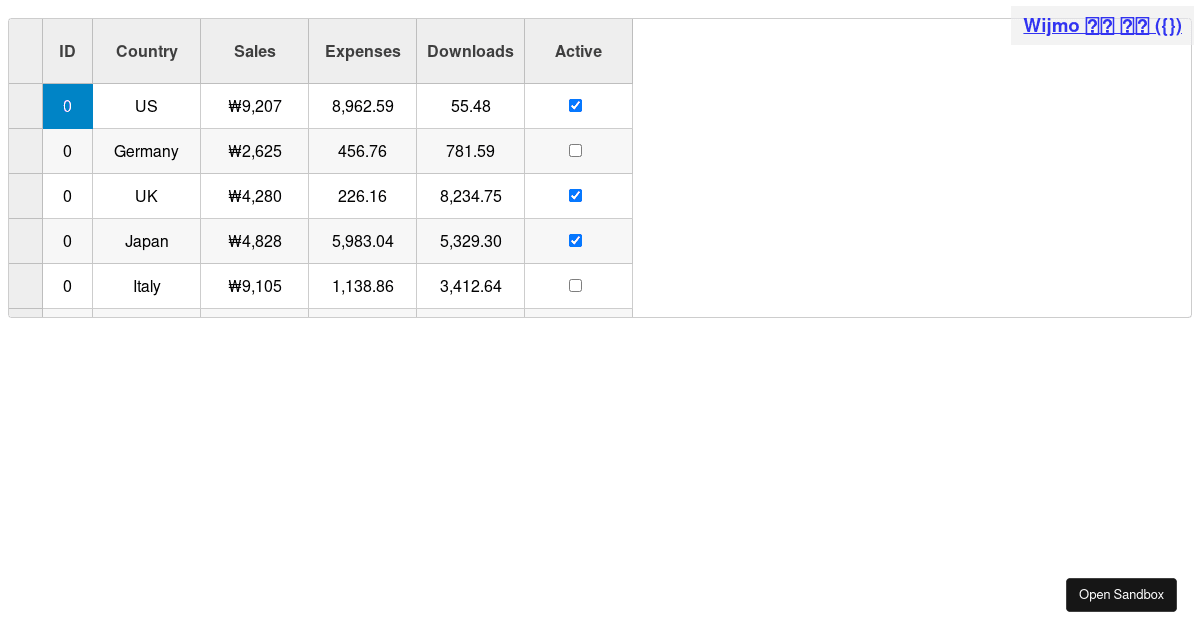Click the Sales value ₩2,625
1200x630 pixels.
click(255, 151)
